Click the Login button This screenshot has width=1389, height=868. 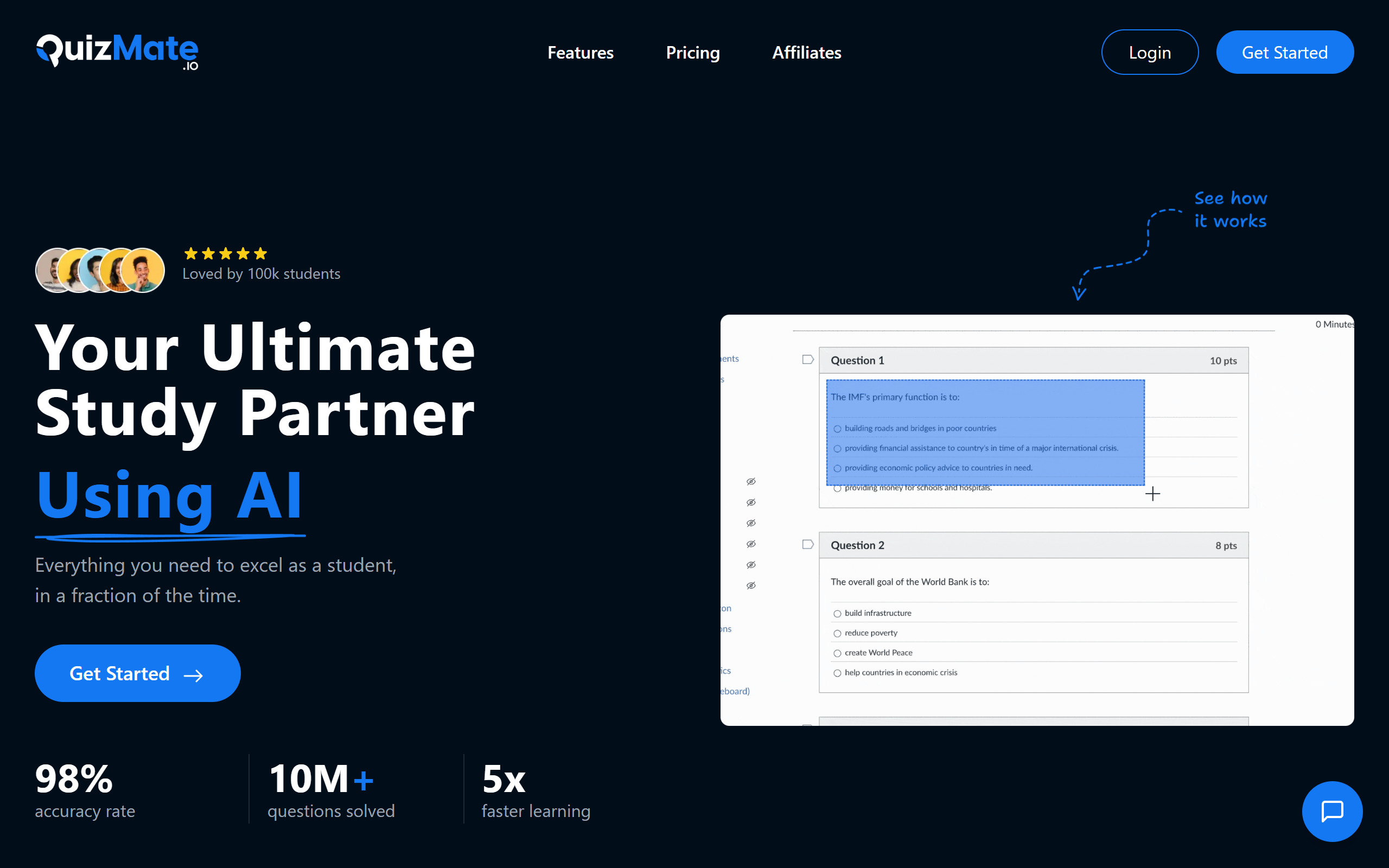(x=1150, y=52)
